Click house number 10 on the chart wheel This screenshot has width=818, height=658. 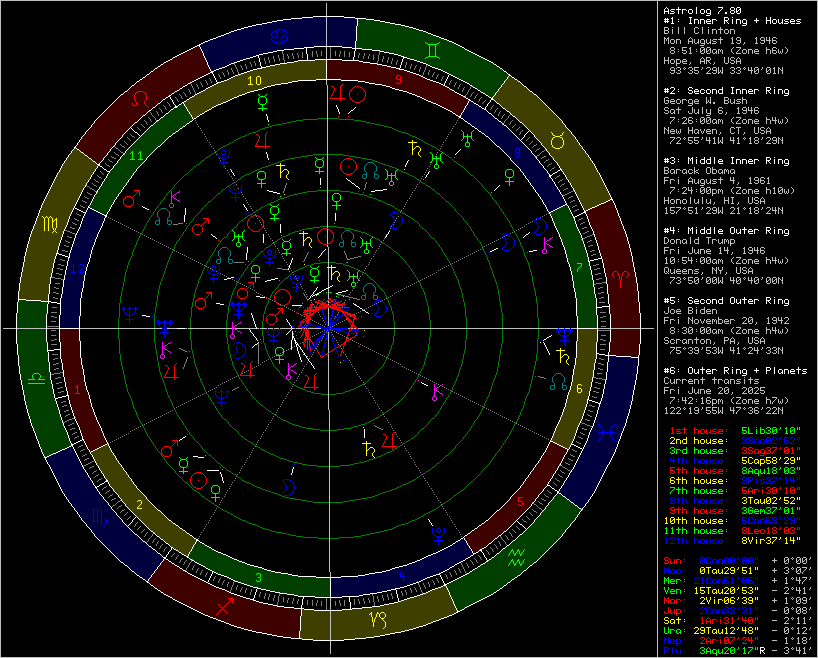pos(255,80)
